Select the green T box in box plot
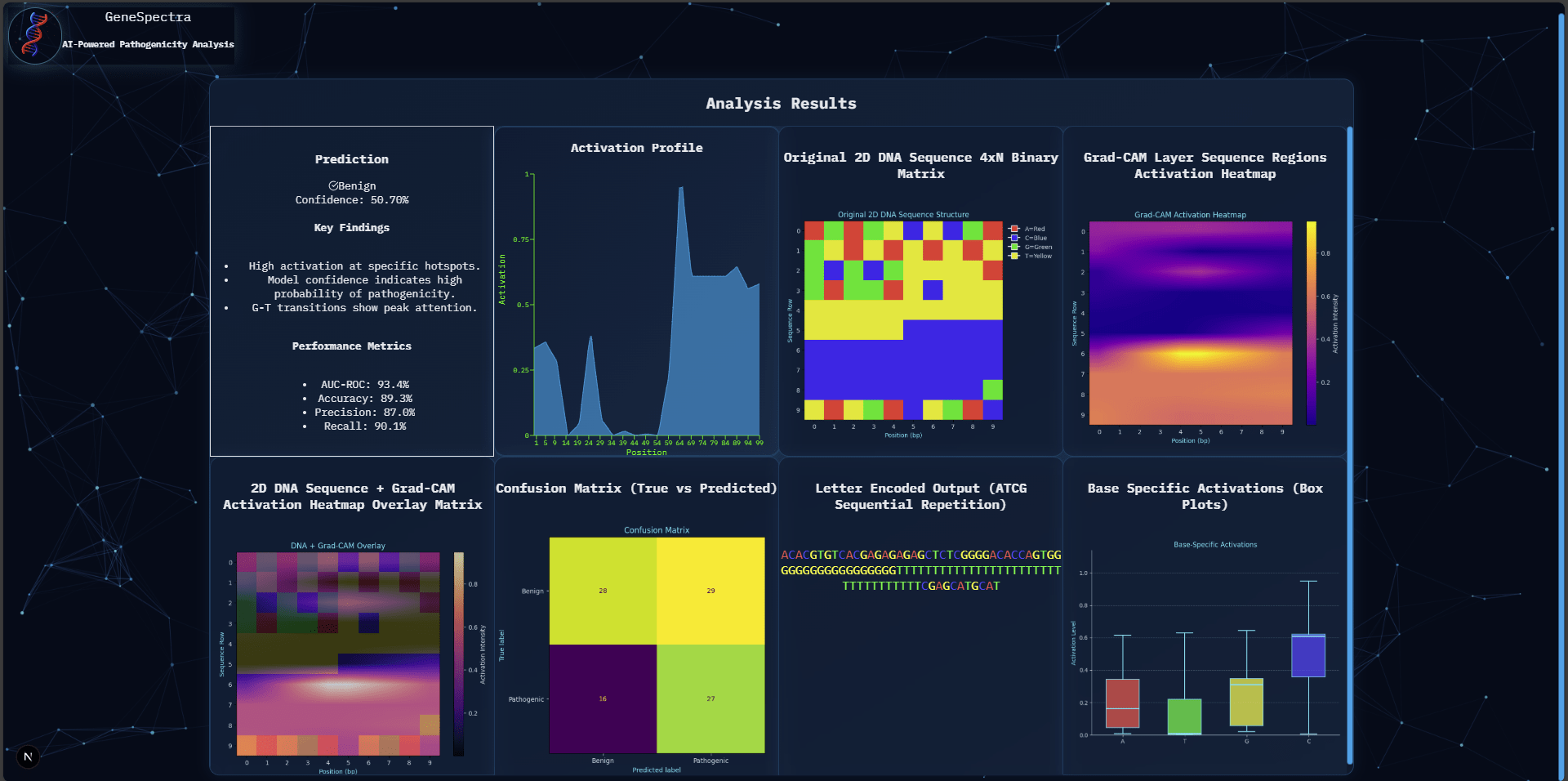This screenshot has width=1568, height=781. click(x=1184, y=716)
